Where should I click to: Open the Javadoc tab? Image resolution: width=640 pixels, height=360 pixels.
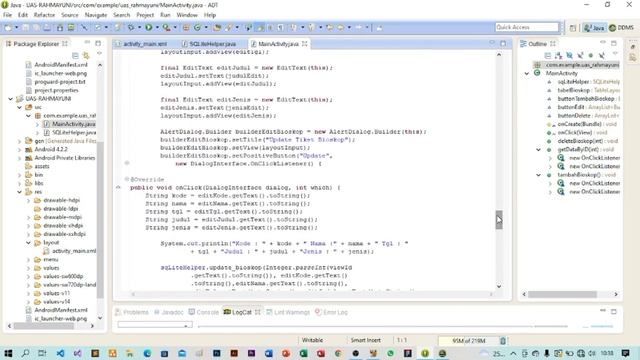click(169, 312)
